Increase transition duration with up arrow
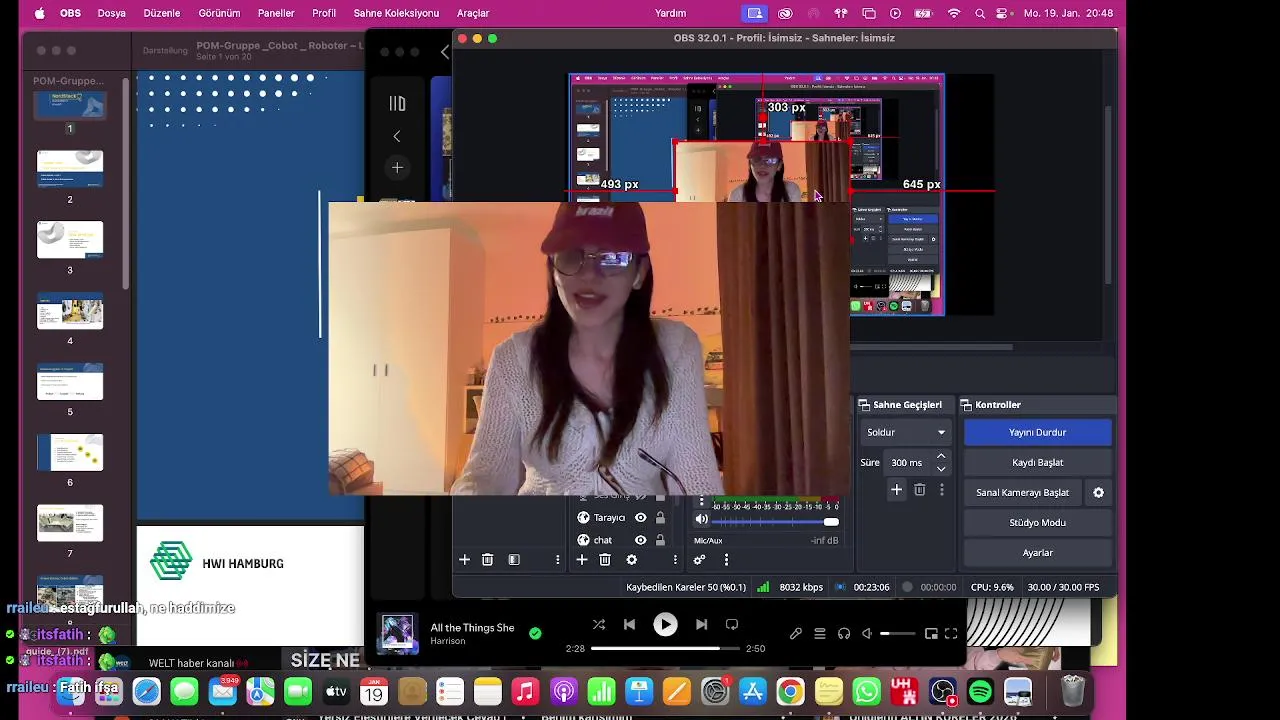Image resolution: width=1280 pixels, height=720 pixels. click(x=941, y=457)
